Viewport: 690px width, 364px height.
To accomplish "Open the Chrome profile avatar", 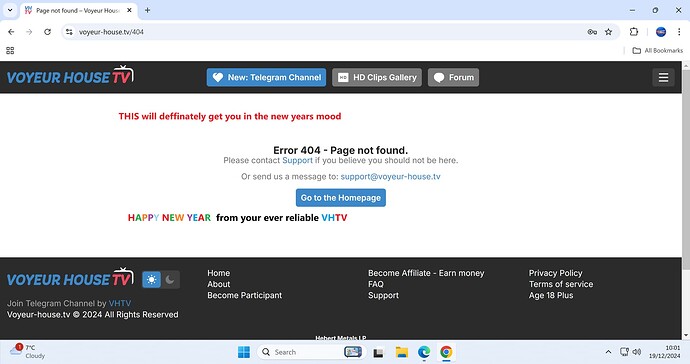I will point(661,32).
